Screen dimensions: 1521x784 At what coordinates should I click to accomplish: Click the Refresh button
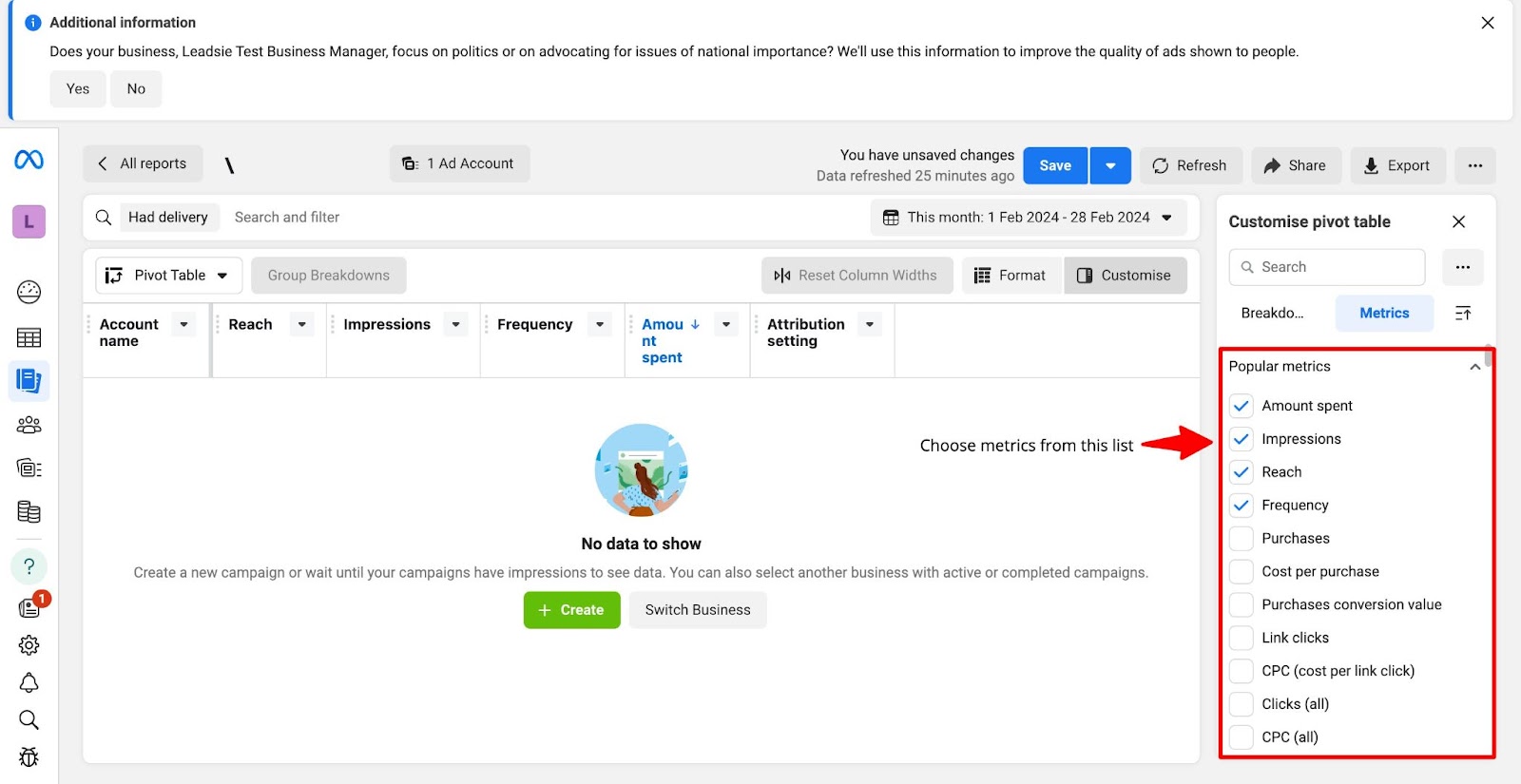tap(1190, 165)
